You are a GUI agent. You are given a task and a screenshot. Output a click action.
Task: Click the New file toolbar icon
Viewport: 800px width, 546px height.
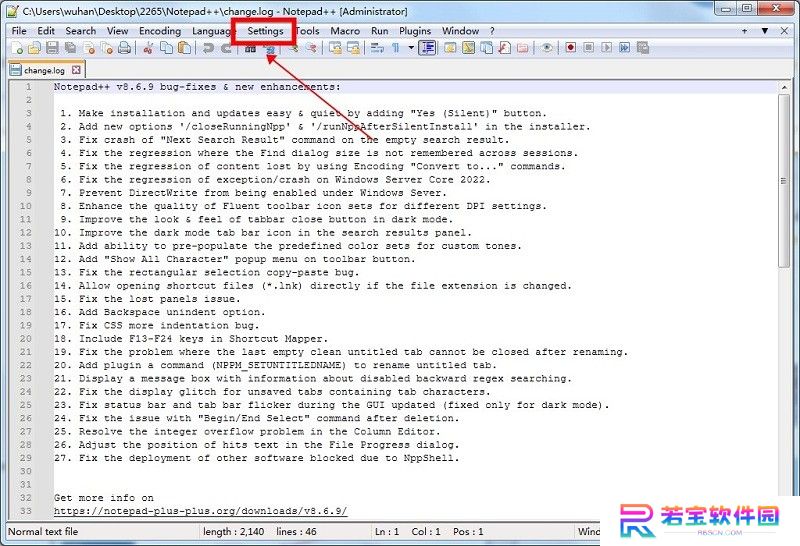(x=17, y=48)
